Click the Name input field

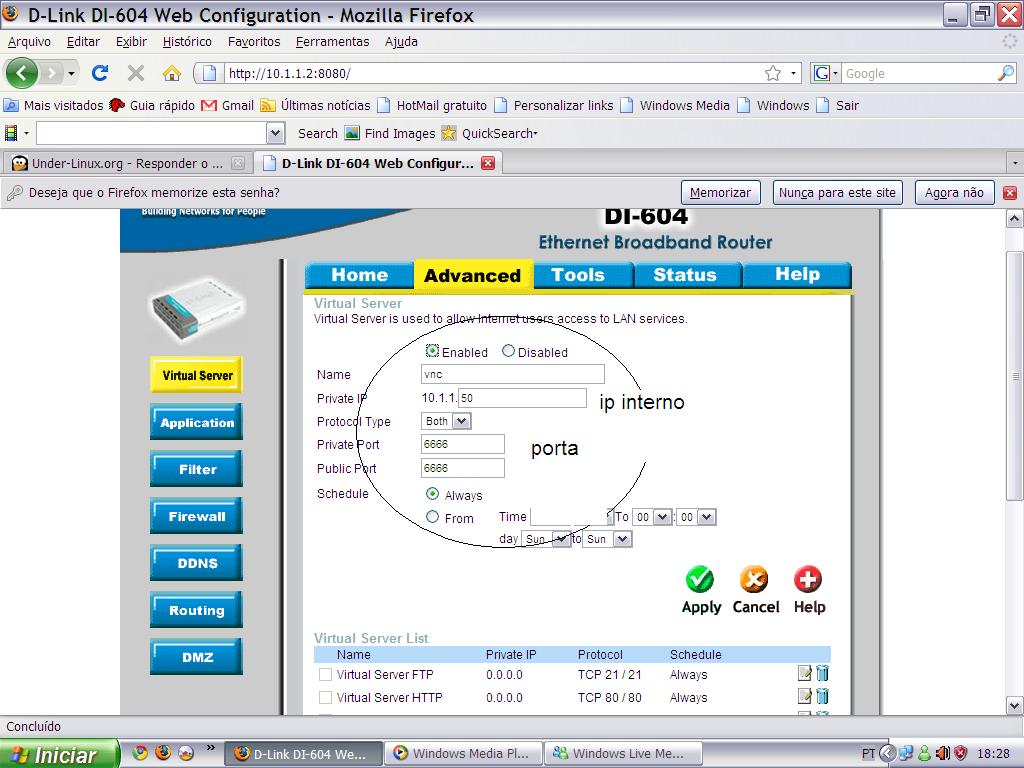(x=513, y=374)
